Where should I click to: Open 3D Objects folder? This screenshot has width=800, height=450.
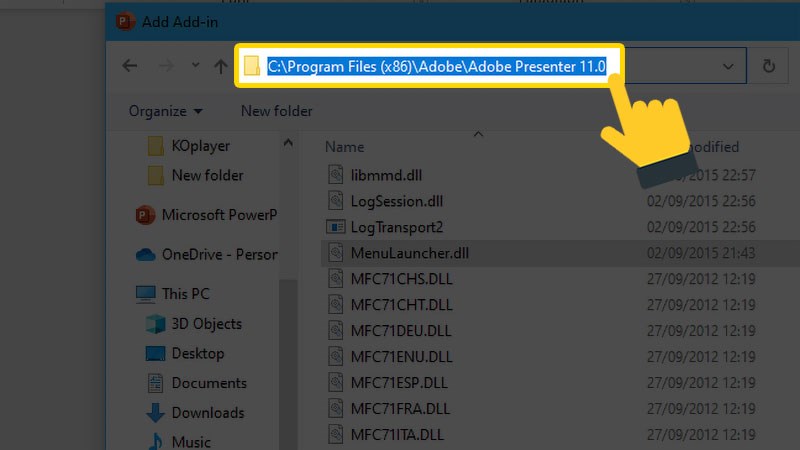[x=206, y=324]
